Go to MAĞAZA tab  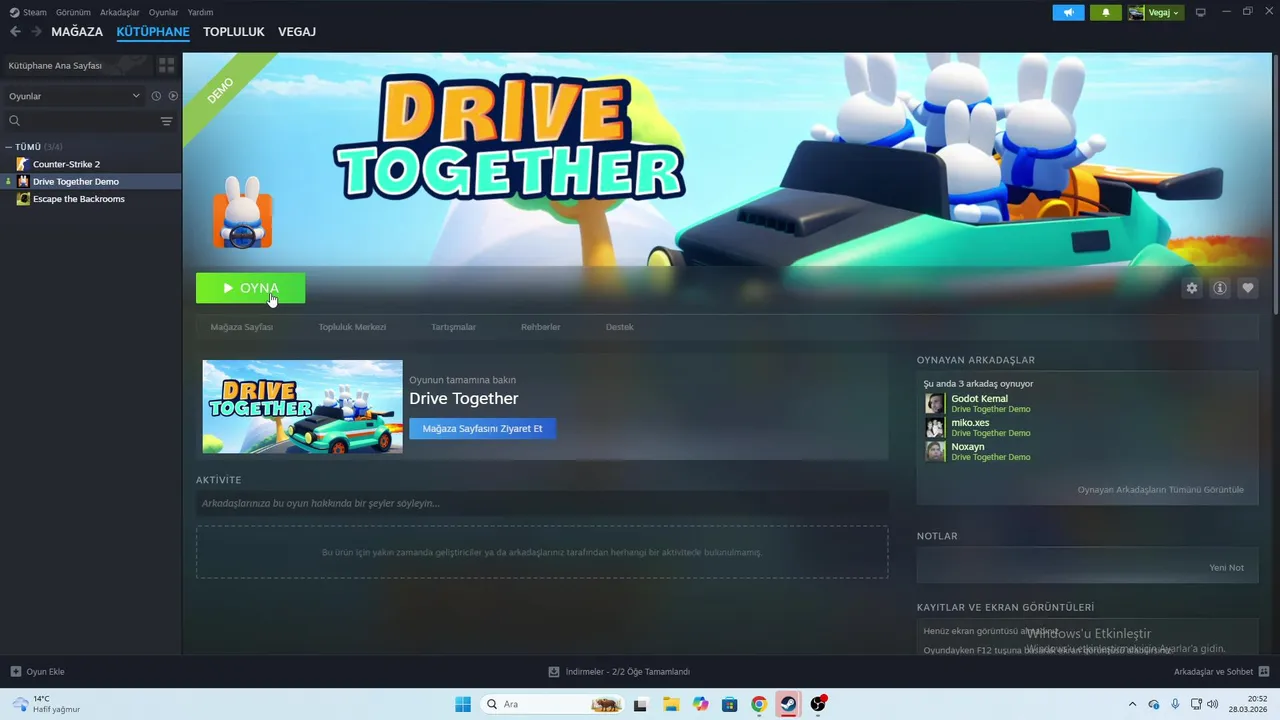(77, 32)
